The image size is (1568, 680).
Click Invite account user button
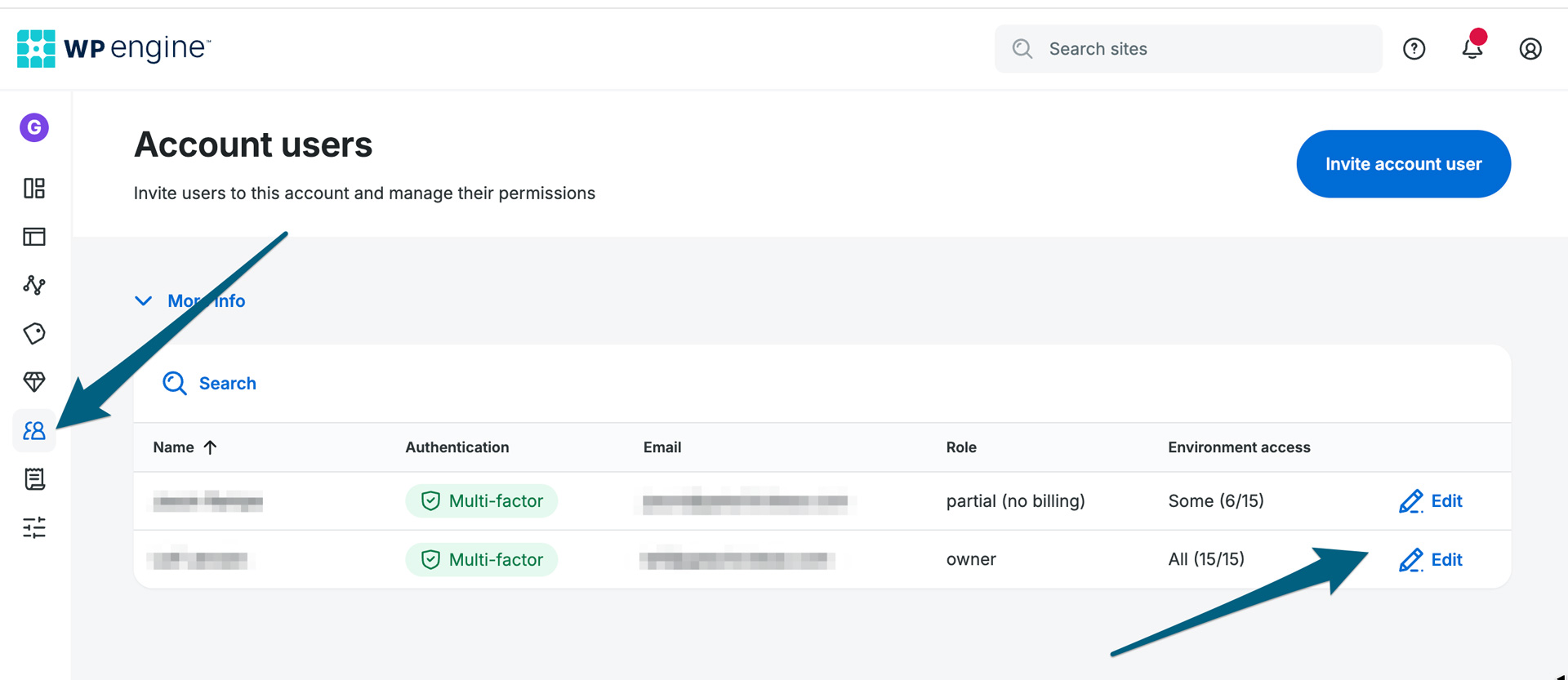coord(1402,164)
